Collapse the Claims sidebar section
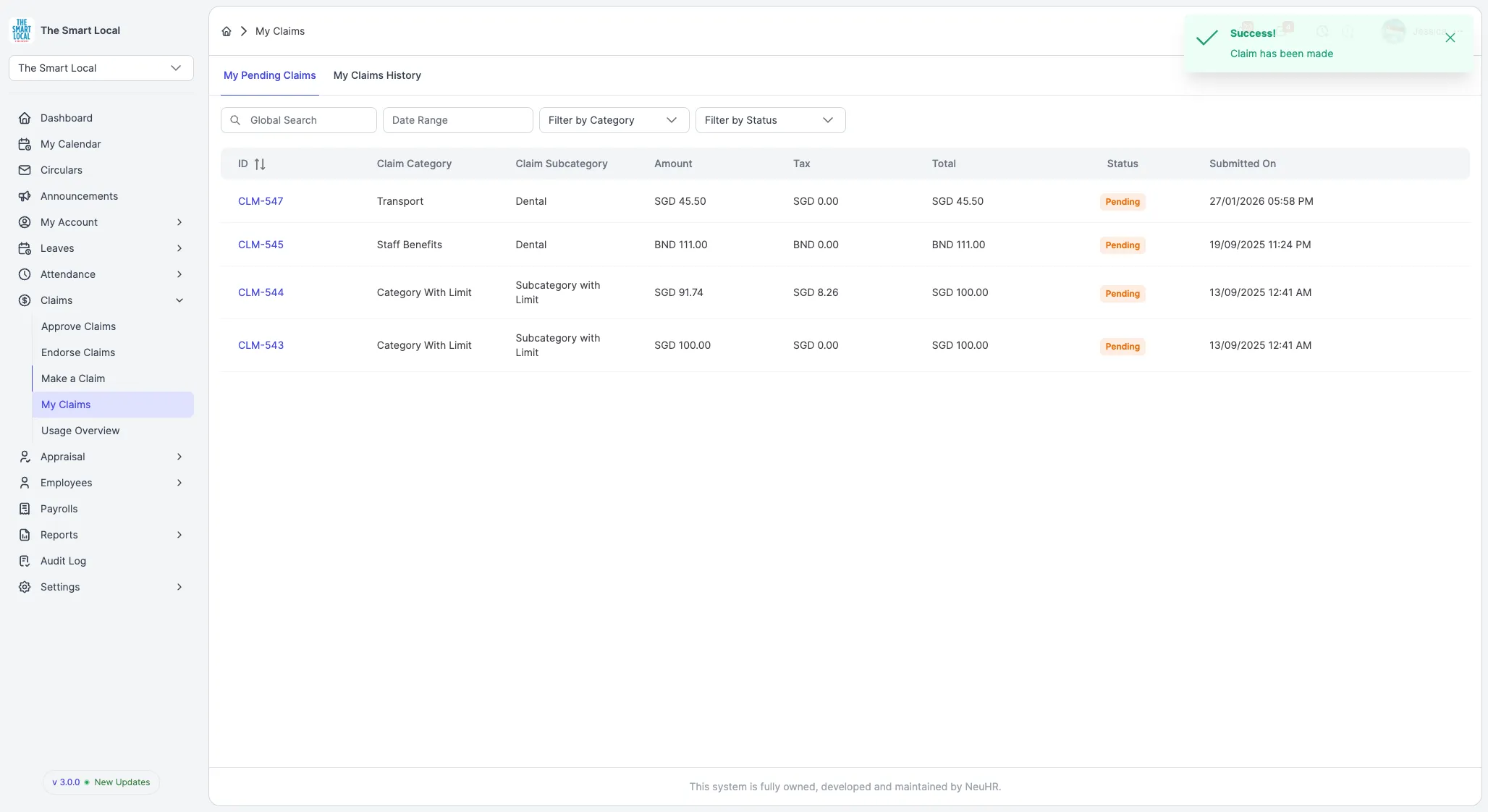 (x=101, y=300)
